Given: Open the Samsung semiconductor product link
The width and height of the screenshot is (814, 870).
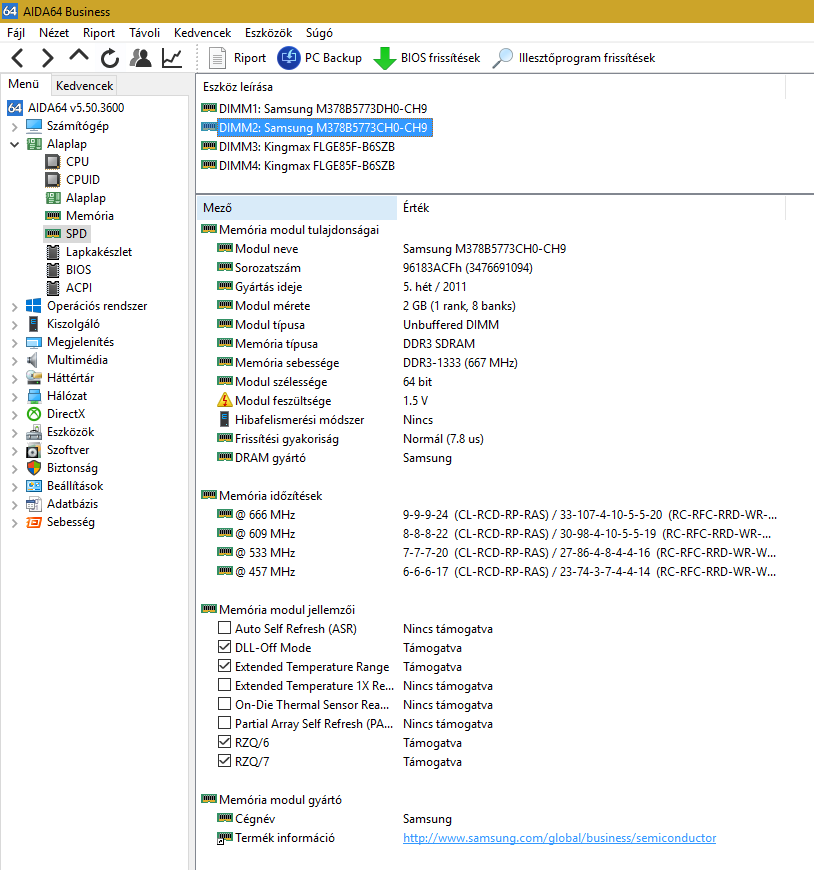Looking at the screenshot, I should (559, 838).
